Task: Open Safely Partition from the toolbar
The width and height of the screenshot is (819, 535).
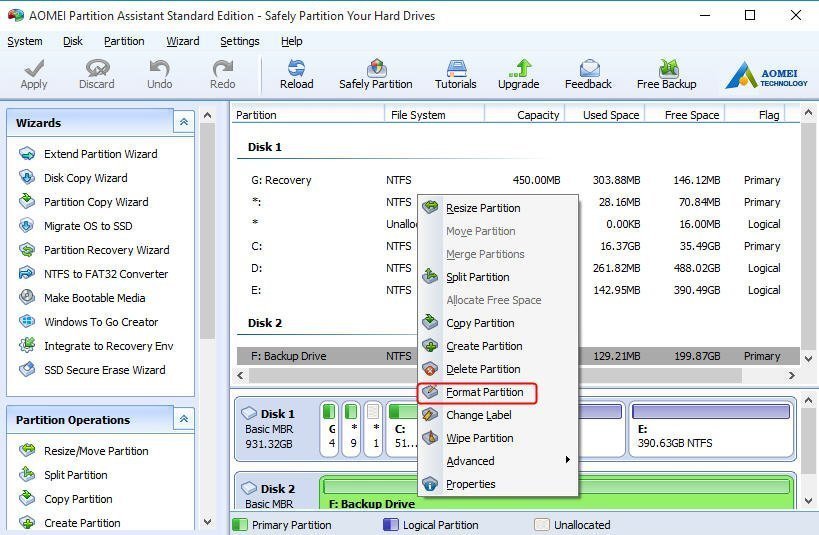Action: [x=376, y=75]
